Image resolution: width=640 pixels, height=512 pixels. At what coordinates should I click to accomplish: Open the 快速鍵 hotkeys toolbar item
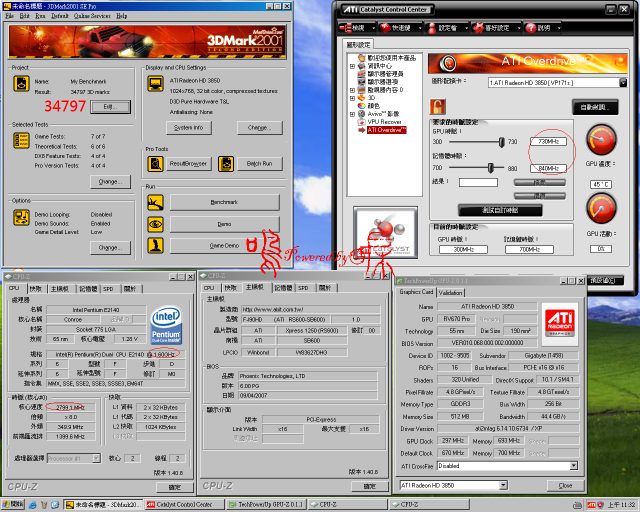[400, 28]
